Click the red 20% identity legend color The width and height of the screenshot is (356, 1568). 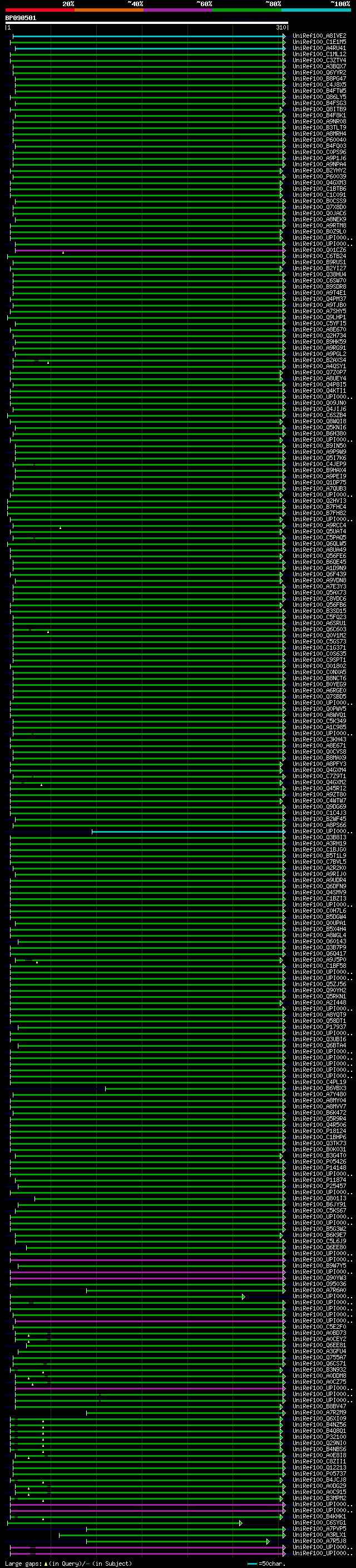click(x=39, y=10)
